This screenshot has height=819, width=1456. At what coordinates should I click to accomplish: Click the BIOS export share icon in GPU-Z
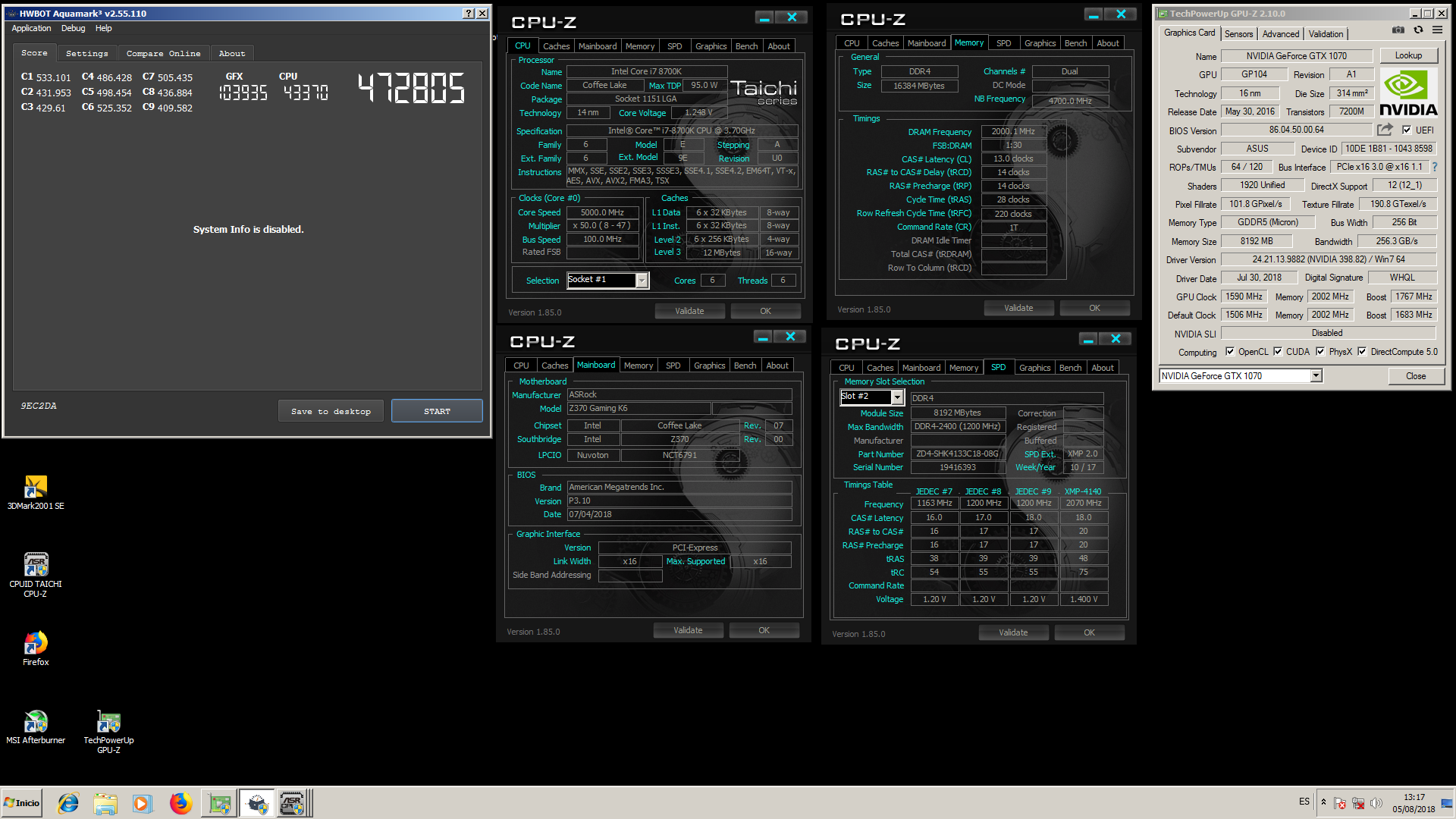pyautogui.click(x=1385, y=130)
